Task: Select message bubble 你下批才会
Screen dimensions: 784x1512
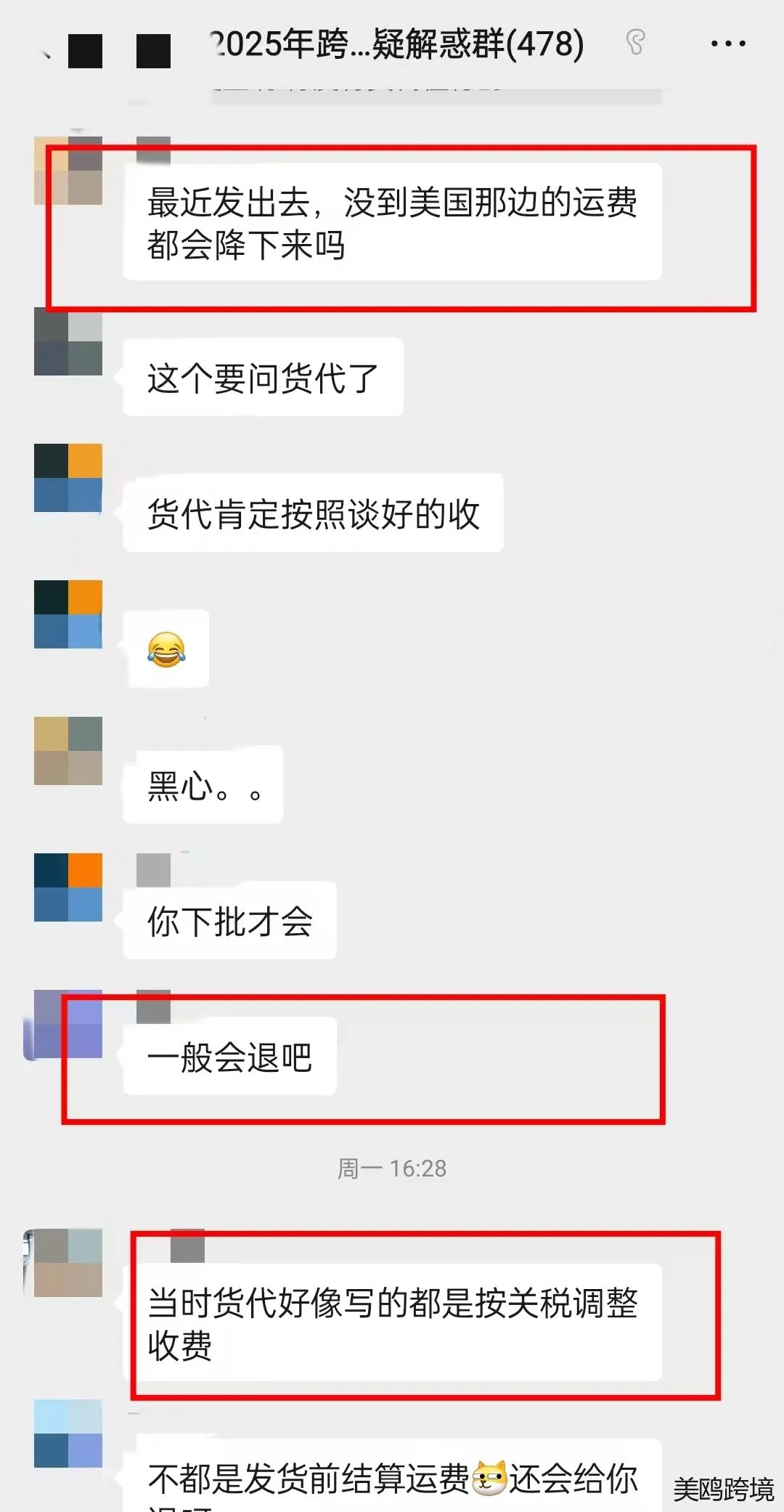Action: pyautogui.click(x=229, y=920)
